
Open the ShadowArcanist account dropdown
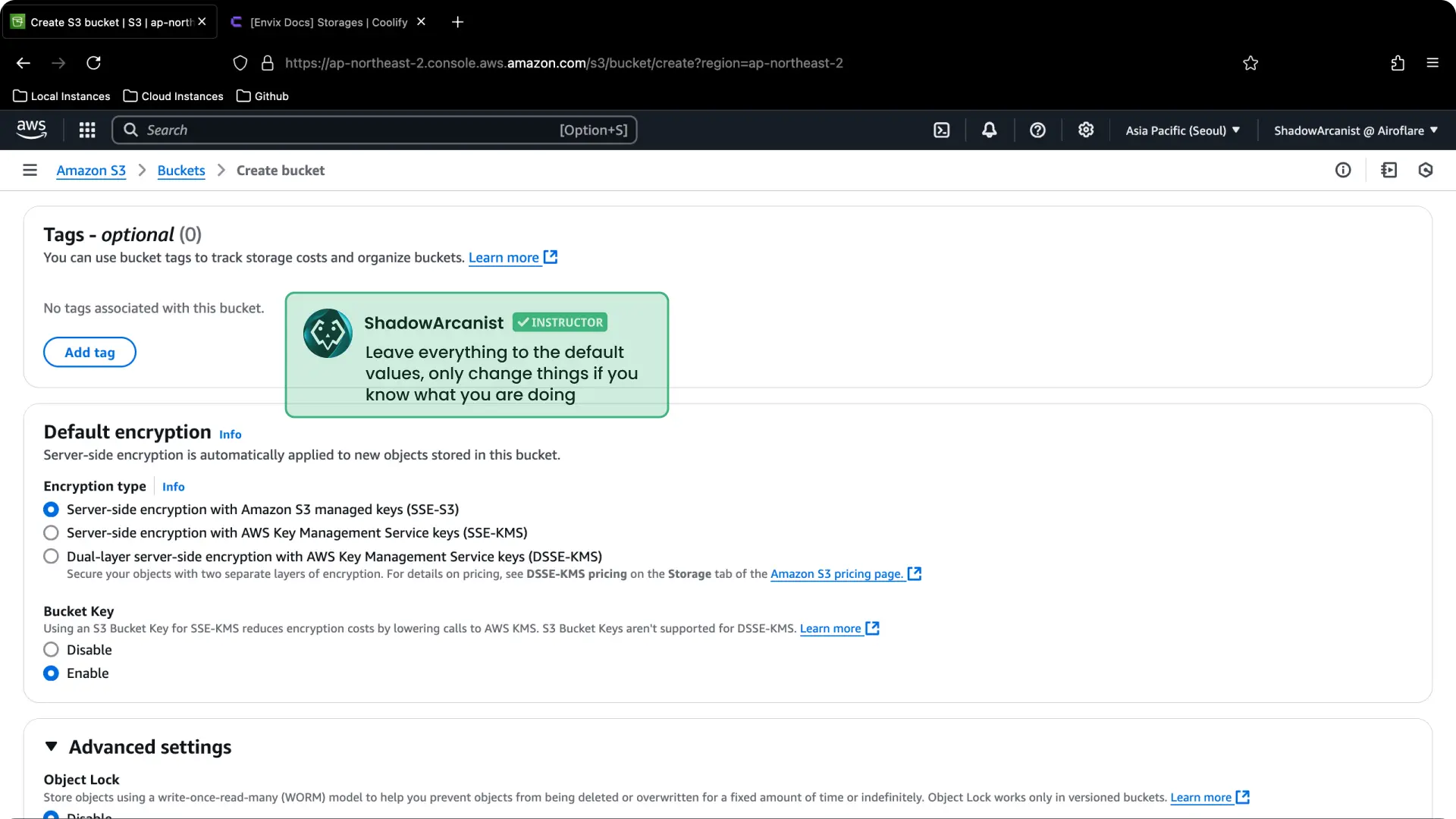click(1355, 130)
